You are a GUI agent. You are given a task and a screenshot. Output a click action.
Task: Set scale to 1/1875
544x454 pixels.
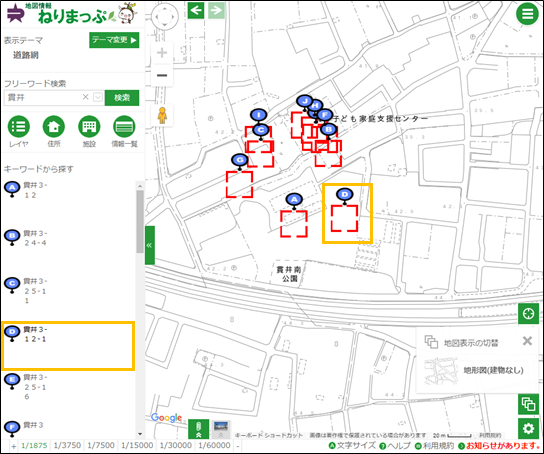[x=34, y=445]
